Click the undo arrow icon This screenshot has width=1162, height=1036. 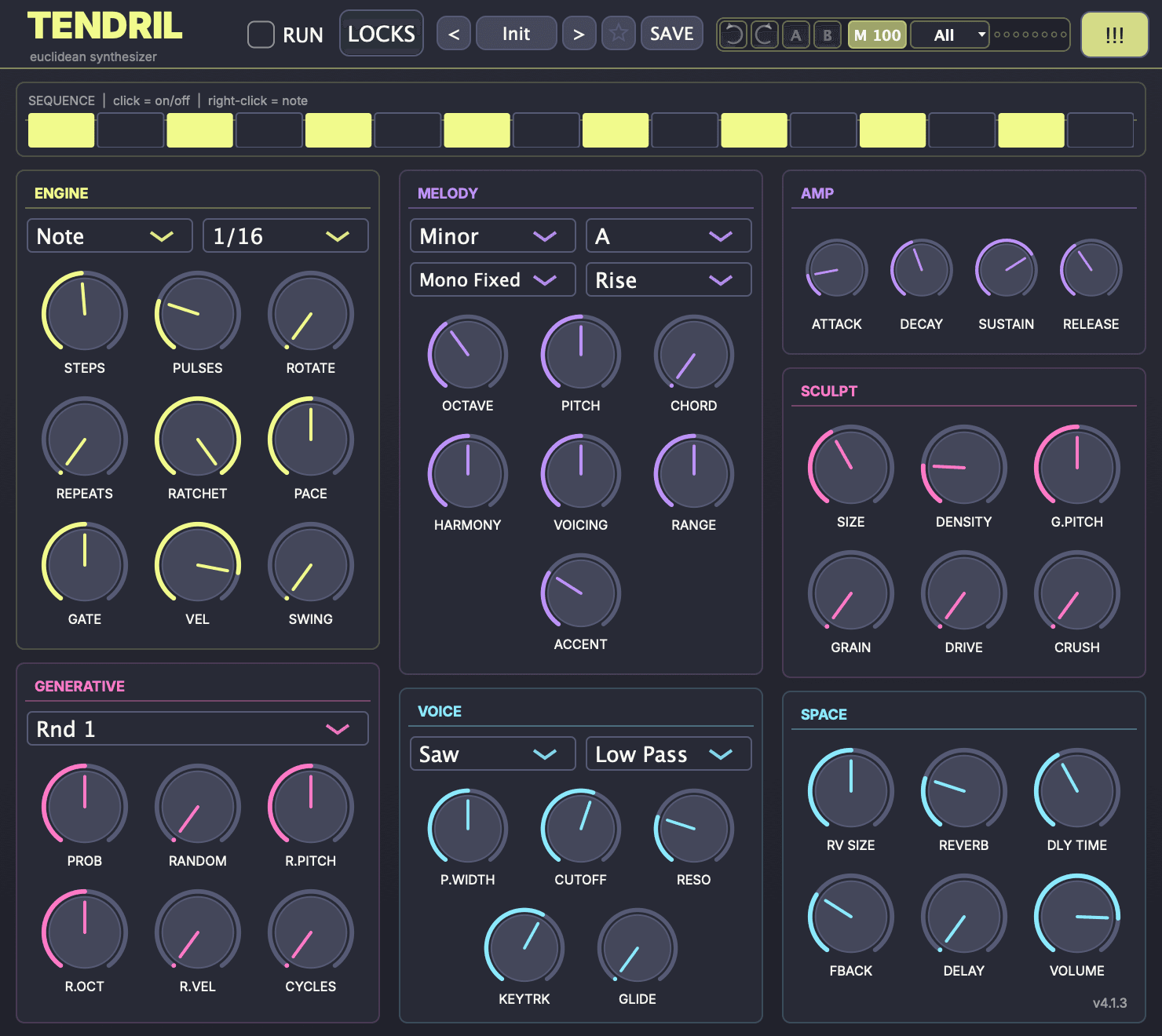(733, 35)
